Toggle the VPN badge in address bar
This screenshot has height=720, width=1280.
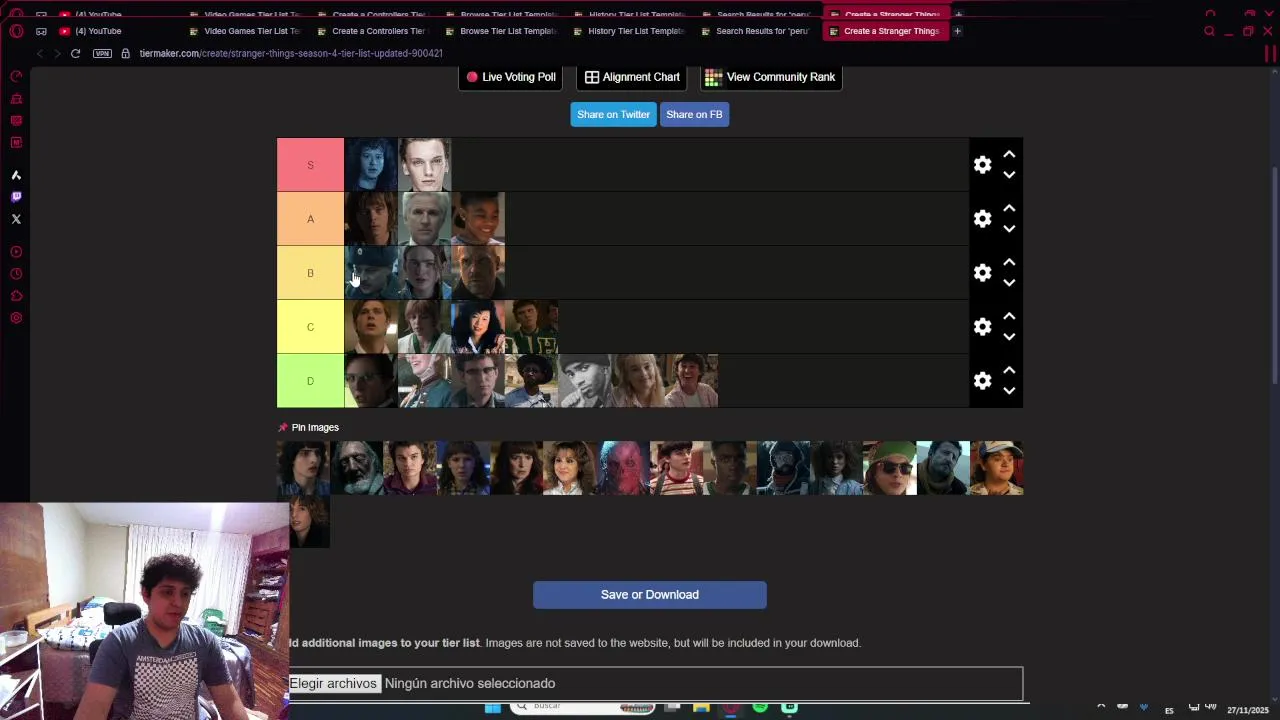pos(102,53)
